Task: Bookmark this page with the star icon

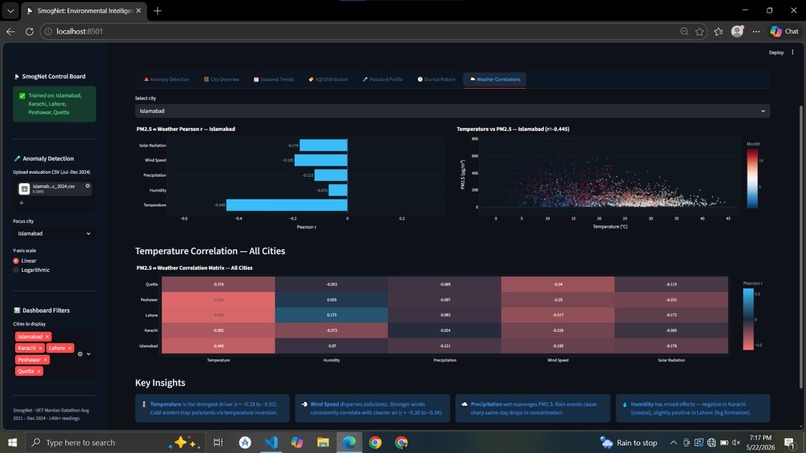Action: coord(700,31)
